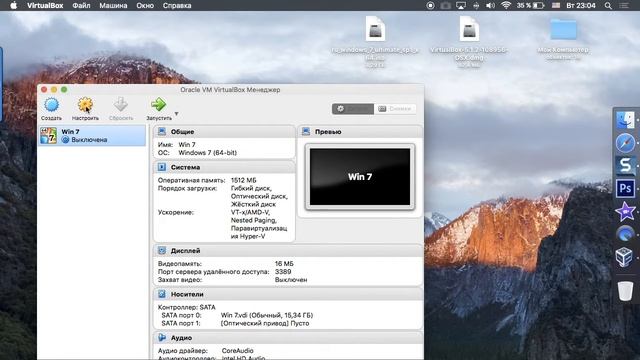Minimize VirtualBox window with yellow button
Viewport: 640px width, 360px height.
(x=54, y=89)
